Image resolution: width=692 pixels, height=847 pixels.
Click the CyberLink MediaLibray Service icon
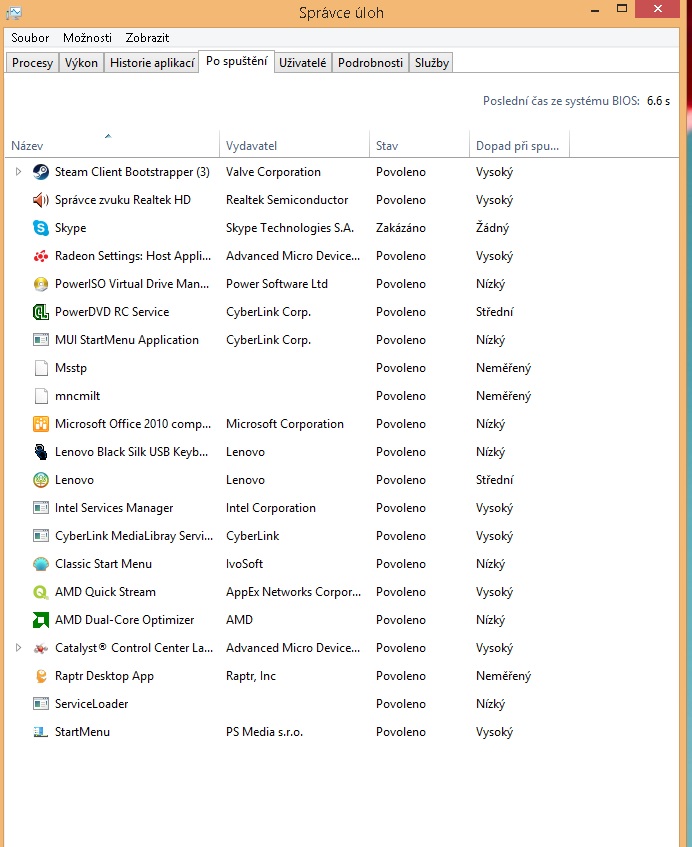(x=41, y=536)
